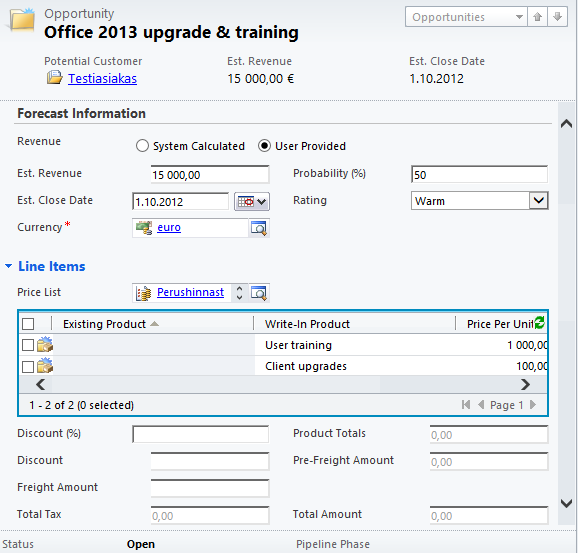Viewport: 578px width, 553px height.
Task: Check the User training row checkbox
Action: coord(28,345)
